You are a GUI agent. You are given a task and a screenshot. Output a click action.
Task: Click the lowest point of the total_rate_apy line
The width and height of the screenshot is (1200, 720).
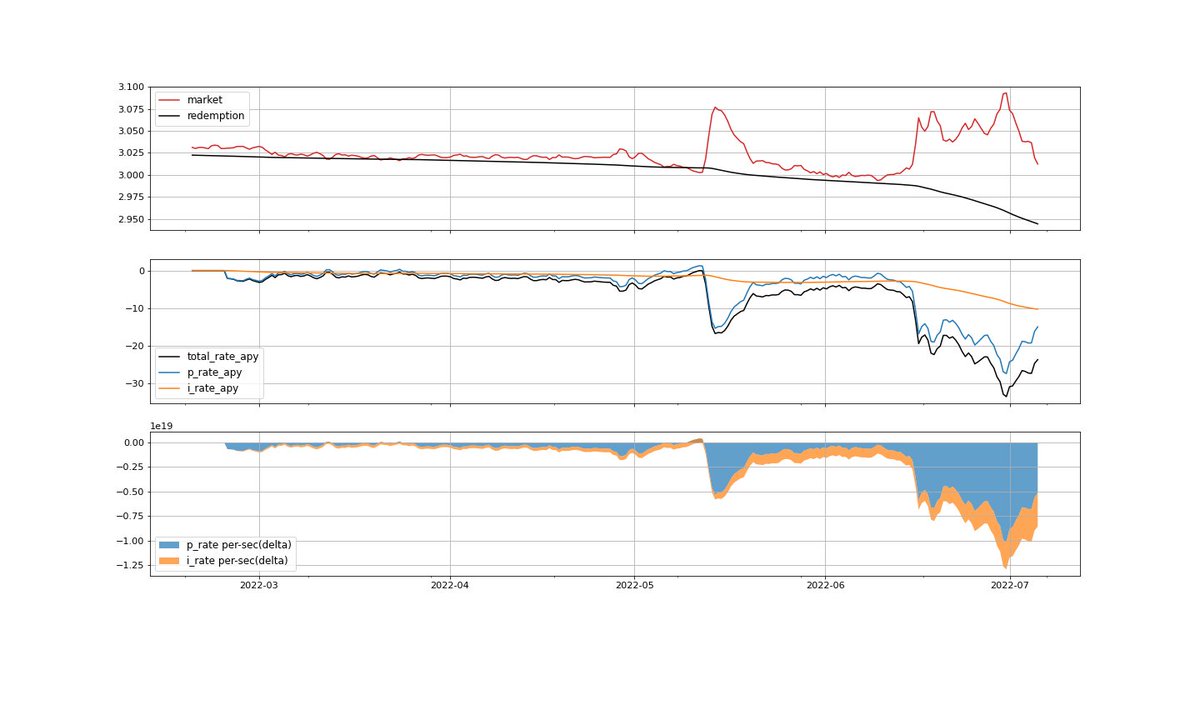coord(1005,396)
